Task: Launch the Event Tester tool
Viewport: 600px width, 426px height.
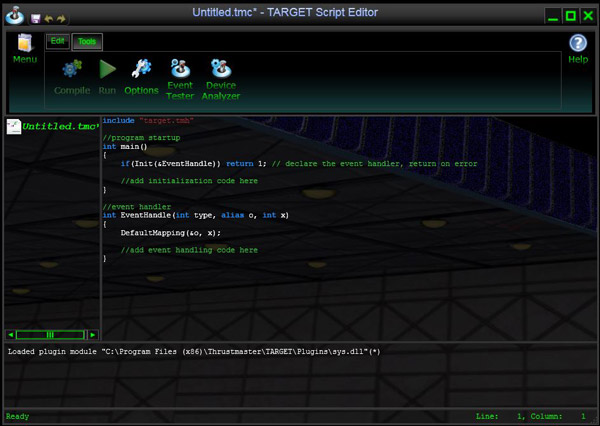Action: (x=180, y=80)
